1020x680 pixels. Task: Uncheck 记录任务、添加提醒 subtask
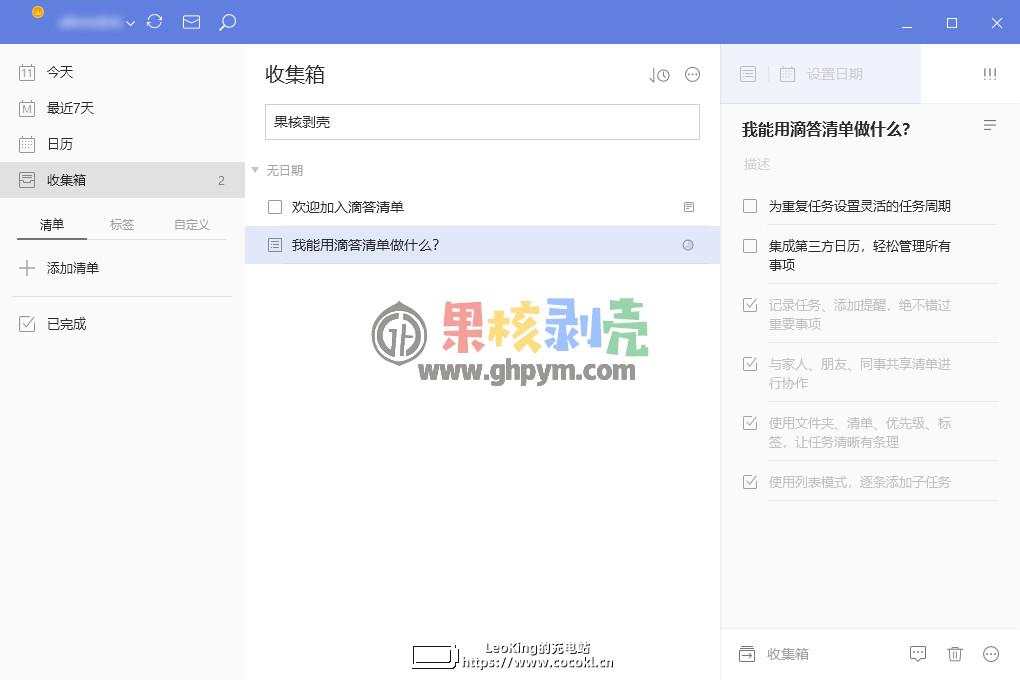click(x=750, y=305)
